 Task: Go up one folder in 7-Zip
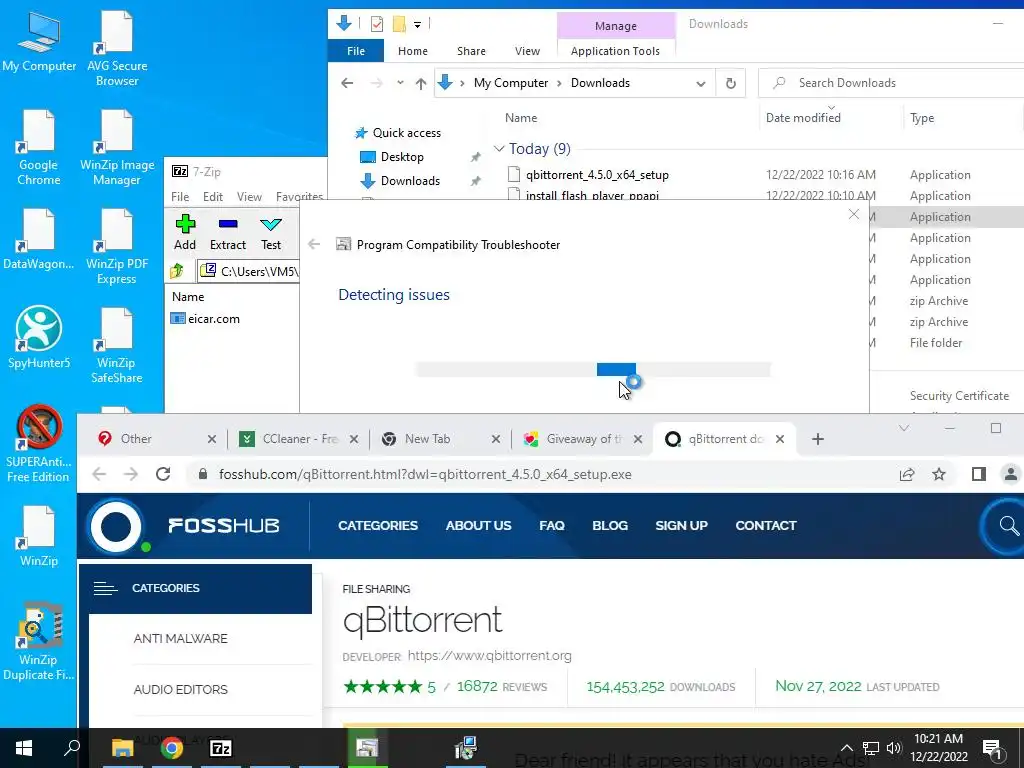(x=177, y=270)
